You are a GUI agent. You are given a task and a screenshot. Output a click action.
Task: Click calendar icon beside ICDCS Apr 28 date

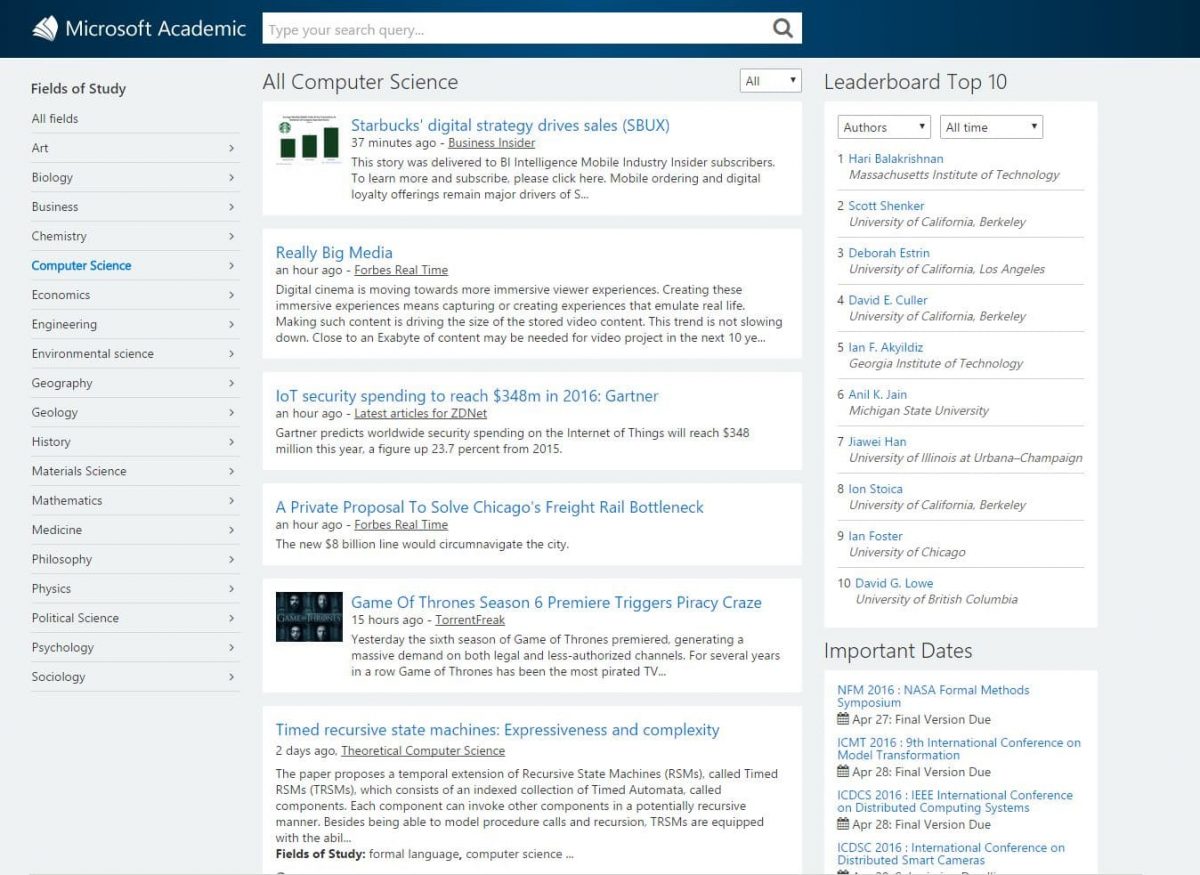pyautogui.click(x=843, y=825)
